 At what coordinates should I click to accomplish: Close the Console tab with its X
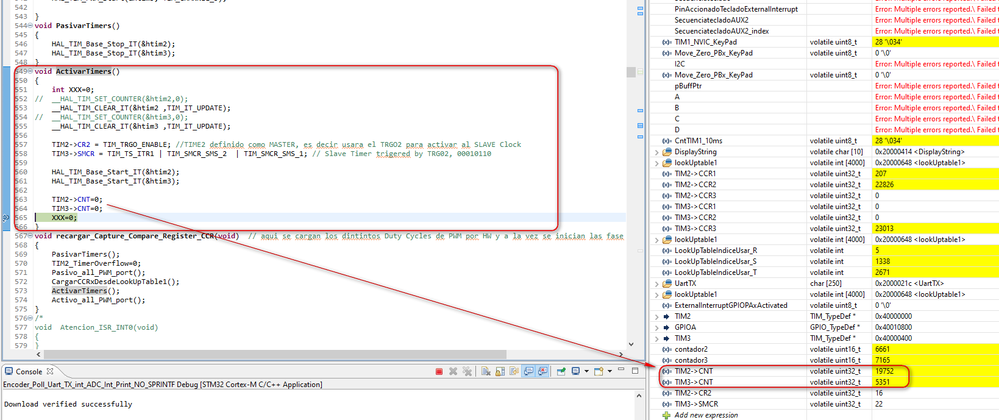(51, 372)
